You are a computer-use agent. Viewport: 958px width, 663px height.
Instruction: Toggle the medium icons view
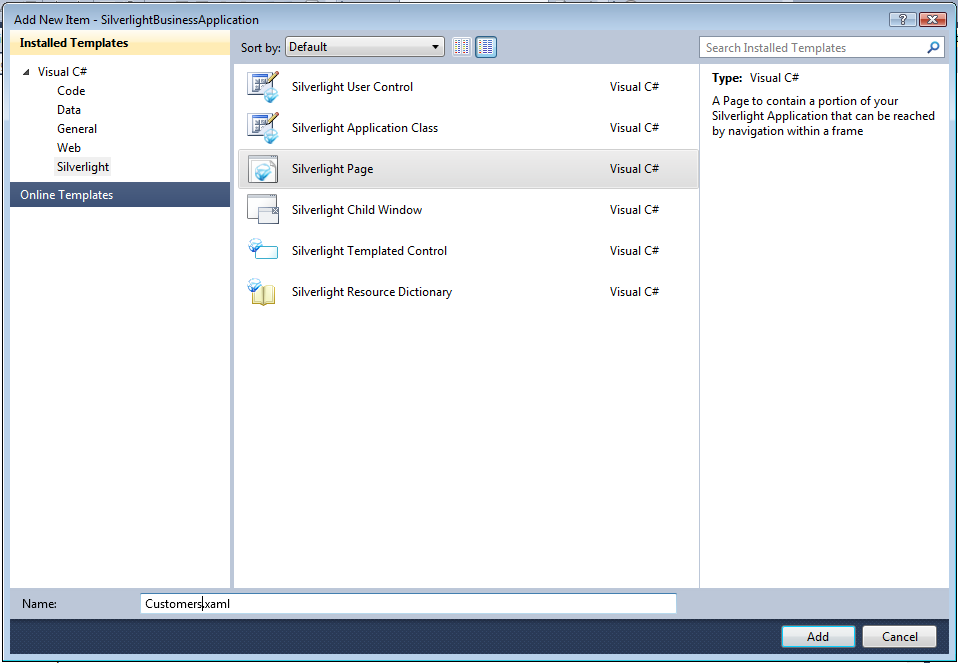(x=486, y=46)
